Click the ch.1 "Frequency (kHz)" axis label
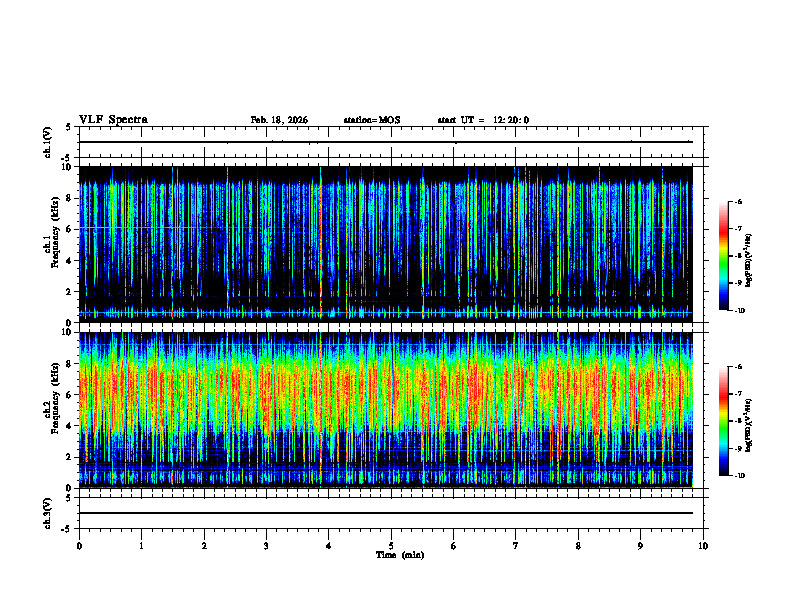Viewport: 792px width, 612px height. click(54, 233)
